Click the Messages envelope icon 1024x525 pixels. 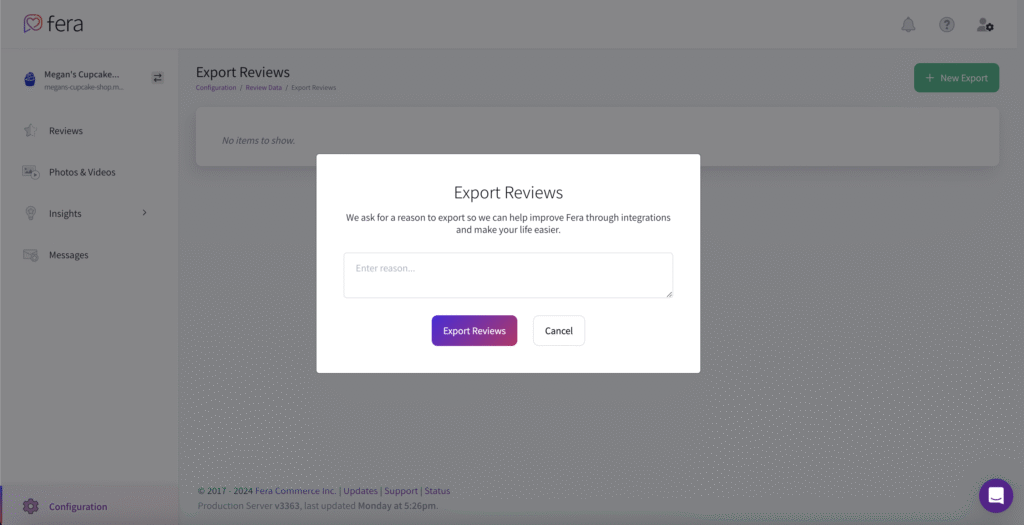click(31, 255)
